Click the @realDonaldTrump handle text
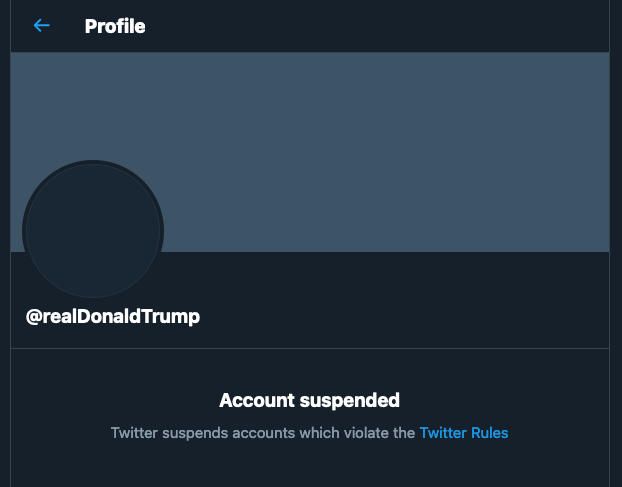Viewport: 622px width, 487px height. [113, 316]
